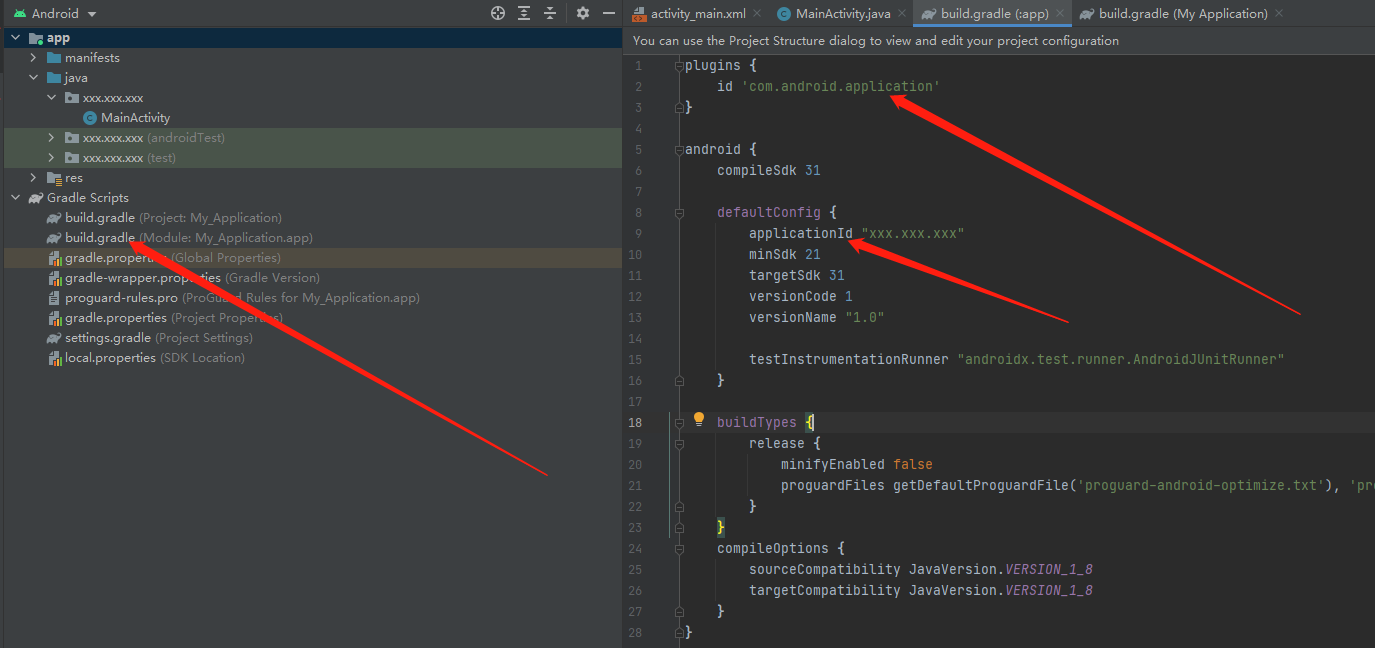The width and height of the screenshot is (1375, 648).
Task: Close the build.gradle (:app) tab
Action: tap(1059, 14)
